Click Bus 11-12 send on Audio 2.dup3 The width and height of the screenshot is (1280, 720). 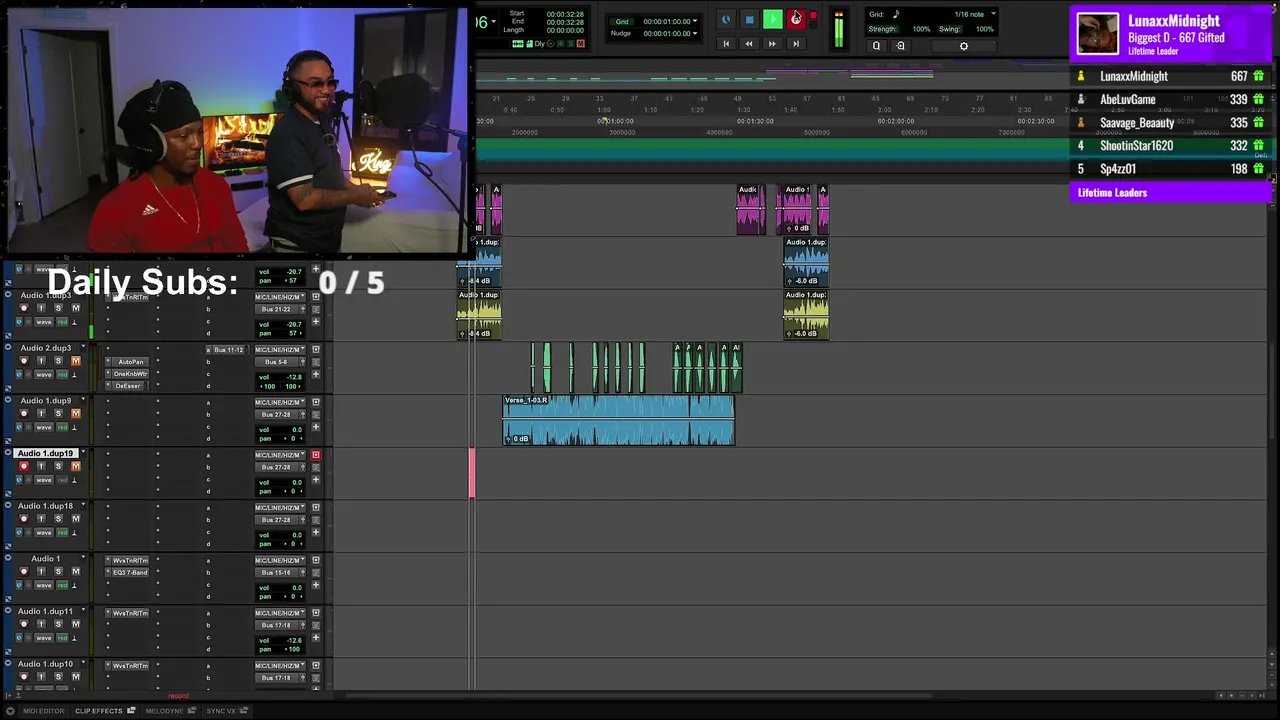[x=229, y=350]
